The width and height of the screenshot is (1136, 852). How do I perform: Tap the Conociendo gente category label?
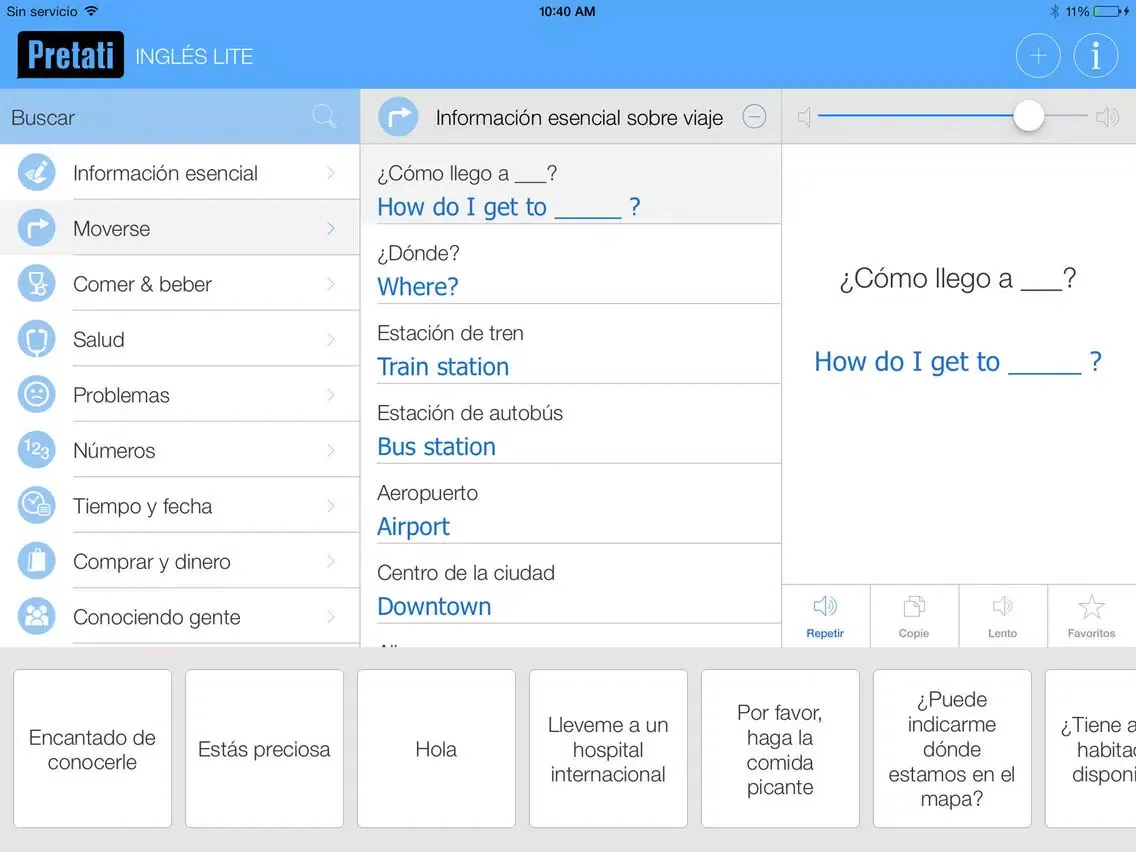click(156, 617)
